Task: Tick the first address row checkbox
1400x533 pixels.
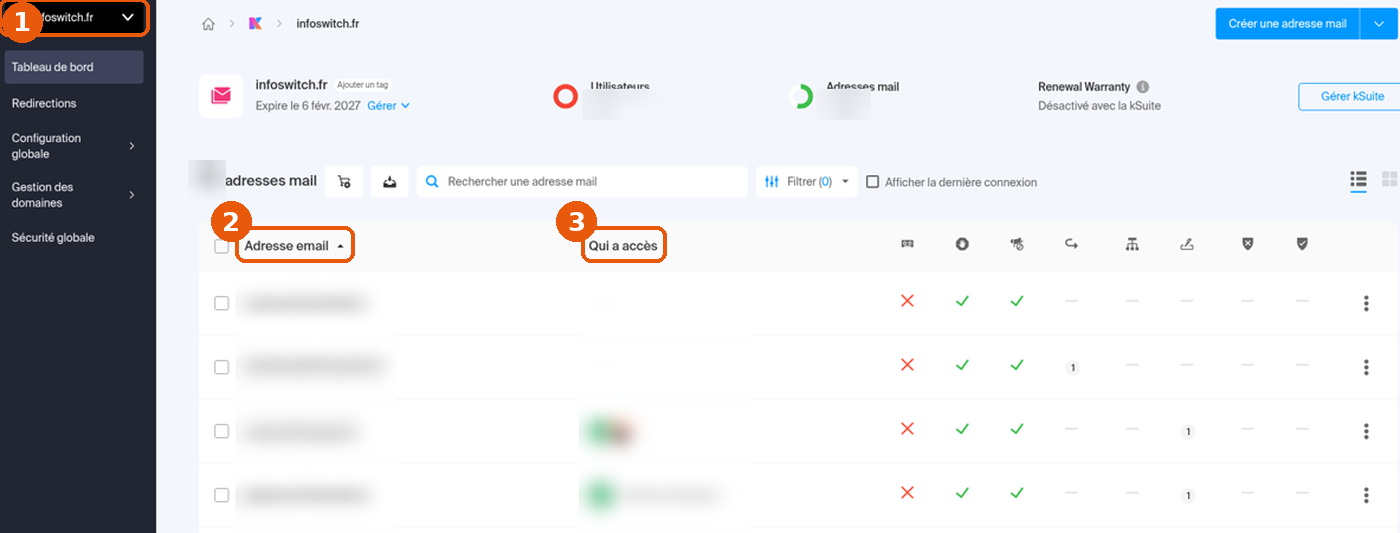Action: [x=222, y=303]
